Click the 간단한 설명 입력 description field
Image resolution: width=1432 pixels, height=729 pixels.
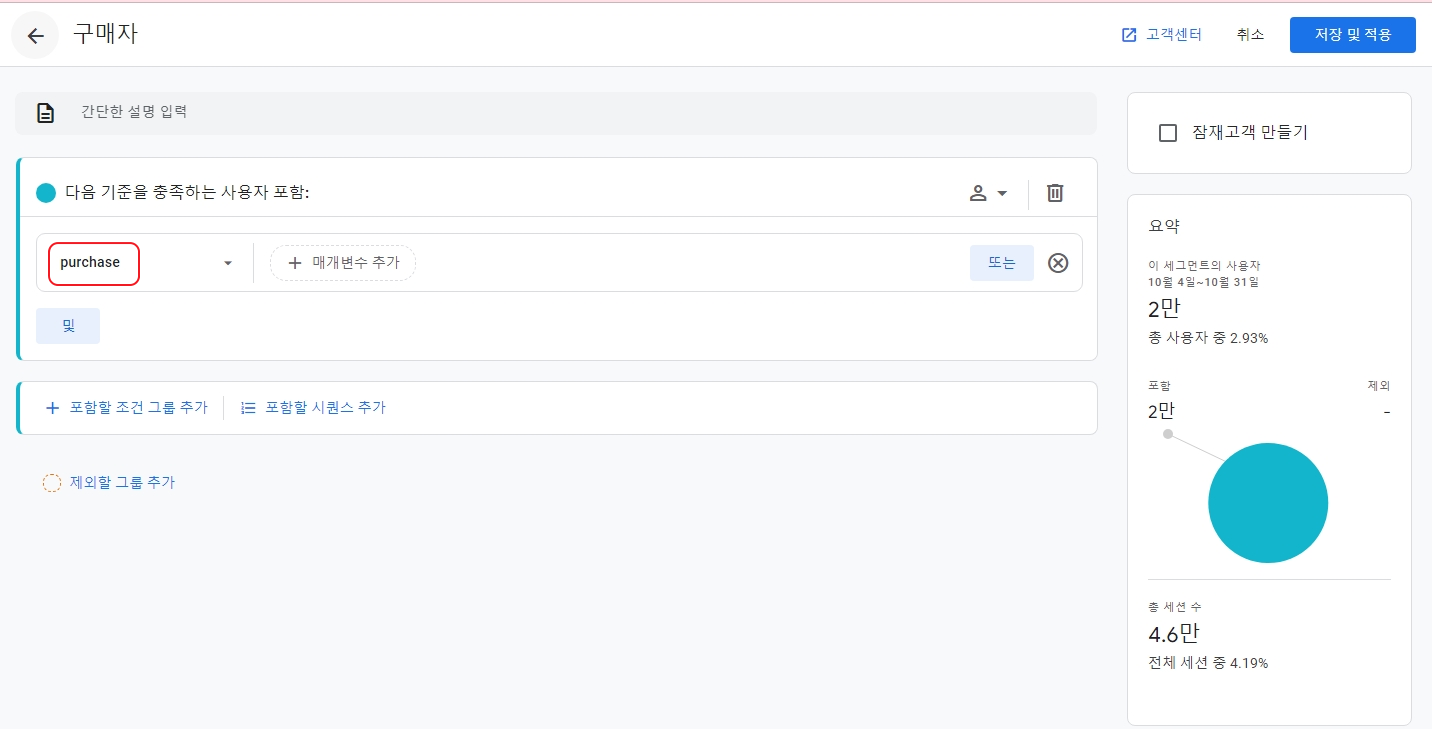556,113
